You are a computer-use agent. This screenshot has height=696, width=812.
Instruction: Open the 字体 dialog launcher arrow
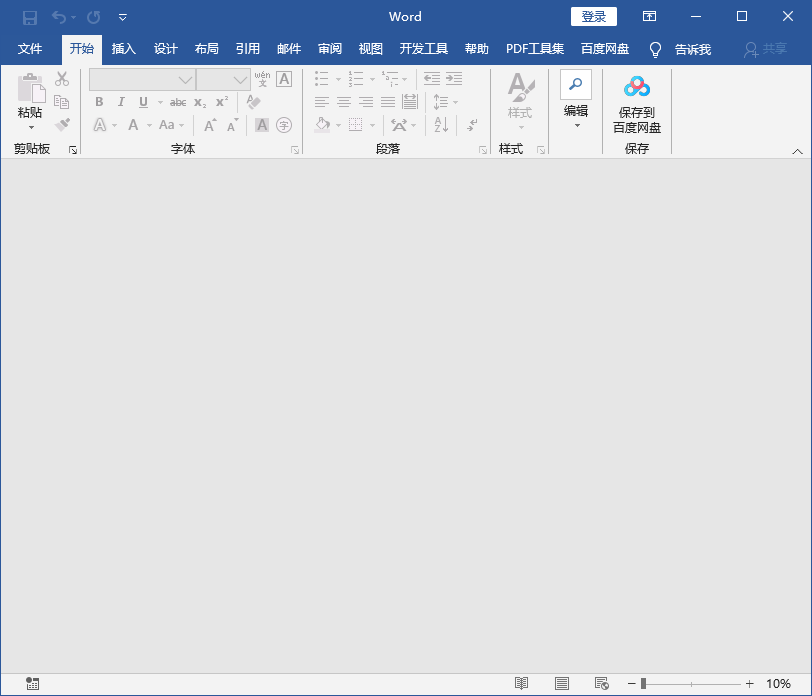click(294, 148)
